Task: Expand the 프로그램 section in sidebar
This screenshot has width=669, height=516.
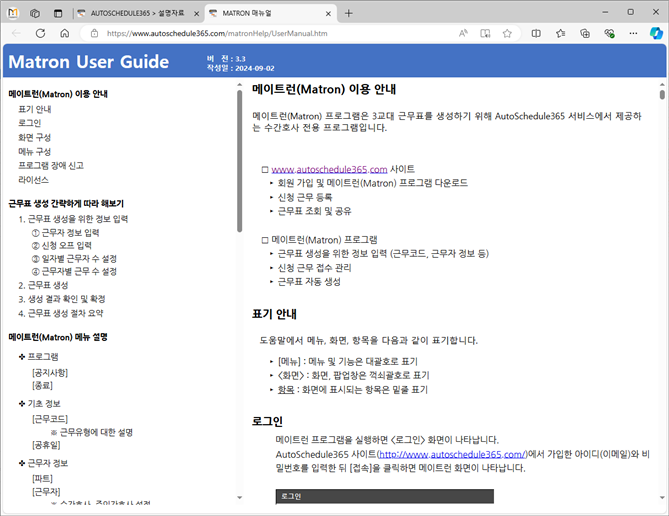Action: (22, 357)
